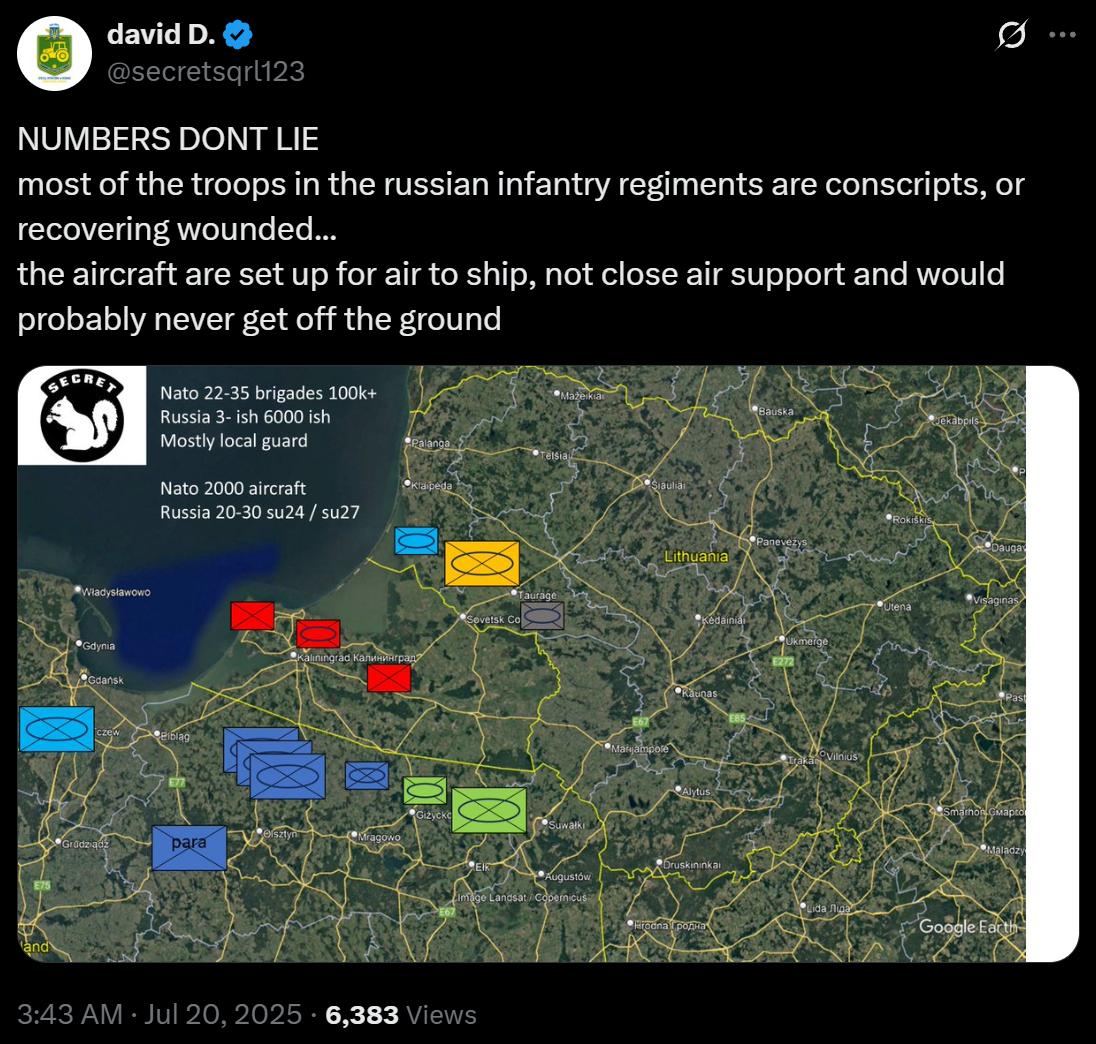Open the @secretsqrl123 handle link
Viewport: 1096px width, 1044px height.
(x=206, y=71)
